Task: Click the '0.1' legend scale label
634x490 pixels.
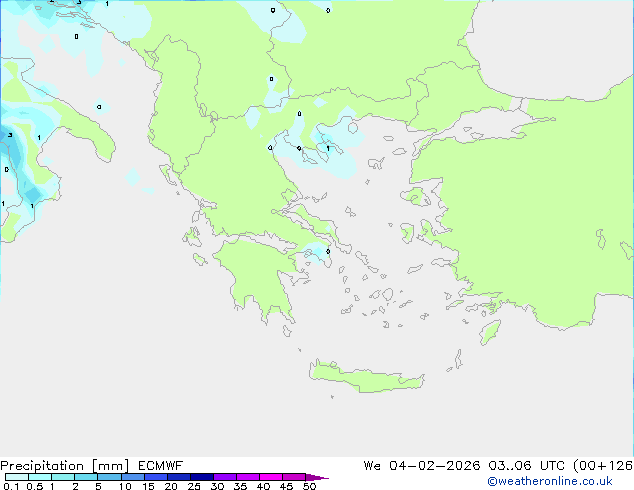Action: click(x=11, y=486)
